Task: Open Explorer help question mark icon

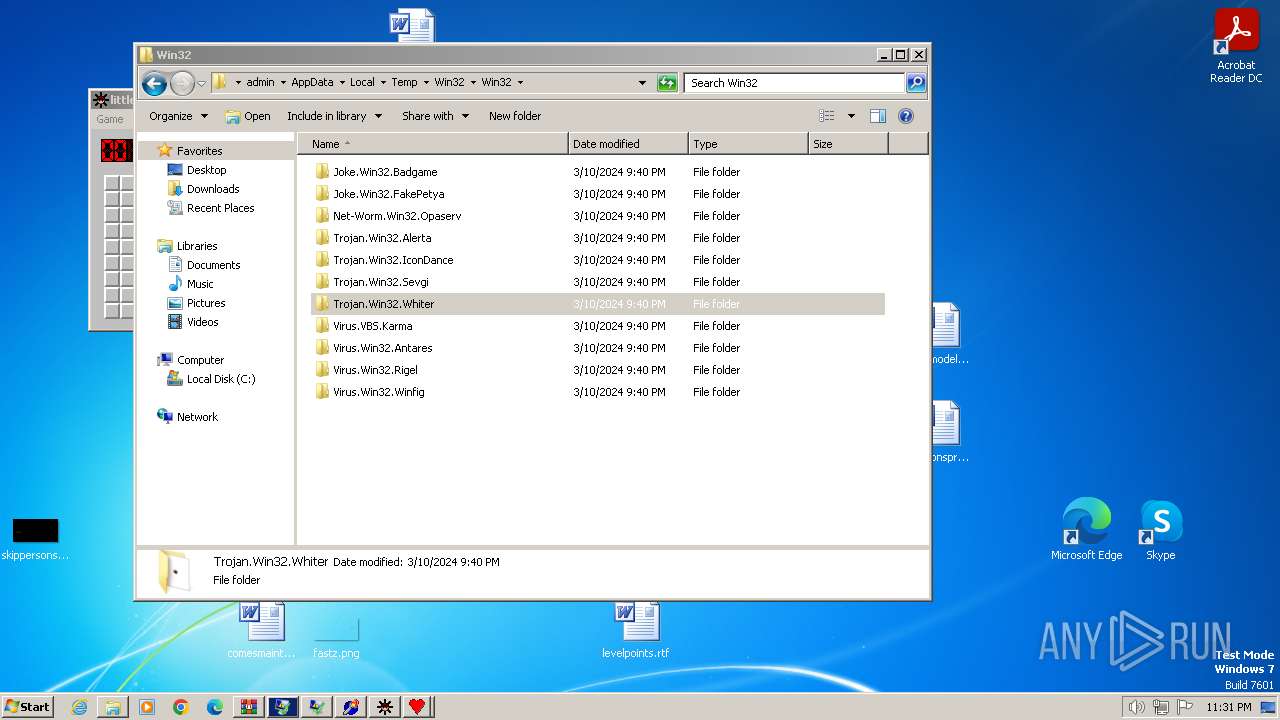Action: coord(906,116)
